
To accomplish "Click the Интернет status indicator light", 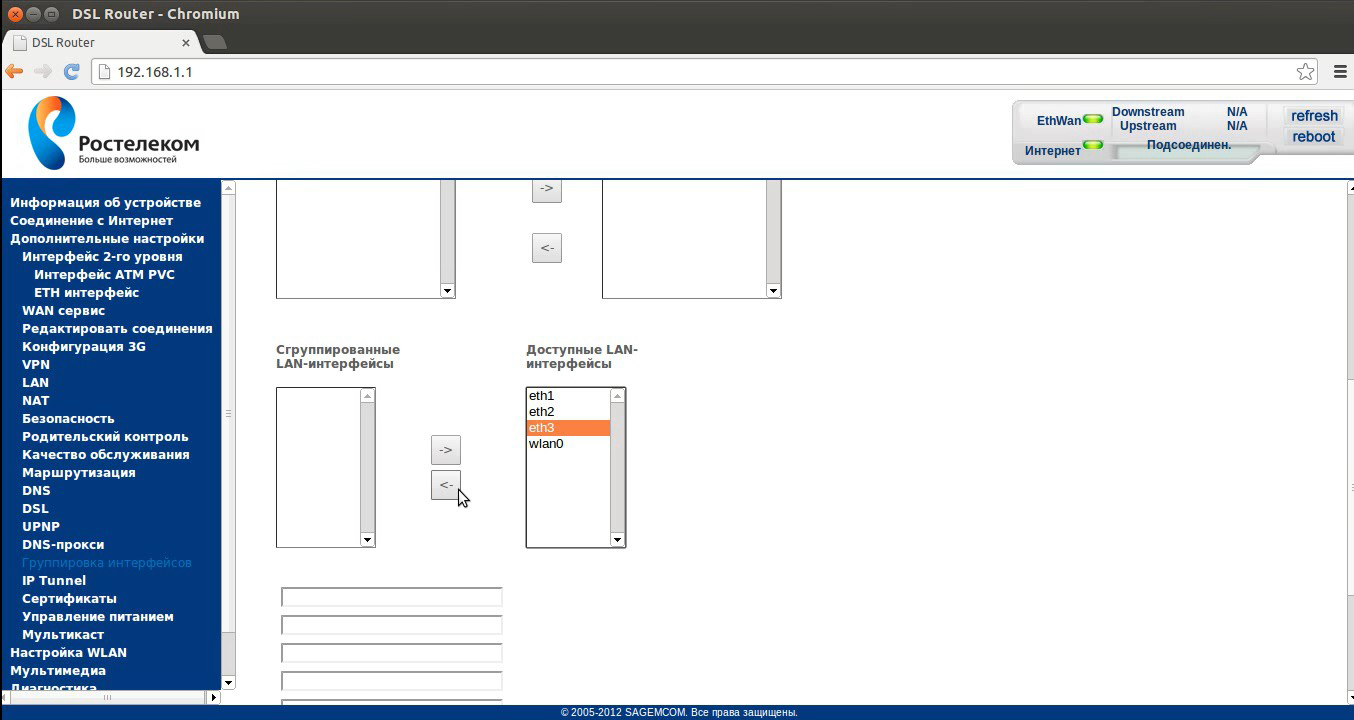I will (1093, 145).
